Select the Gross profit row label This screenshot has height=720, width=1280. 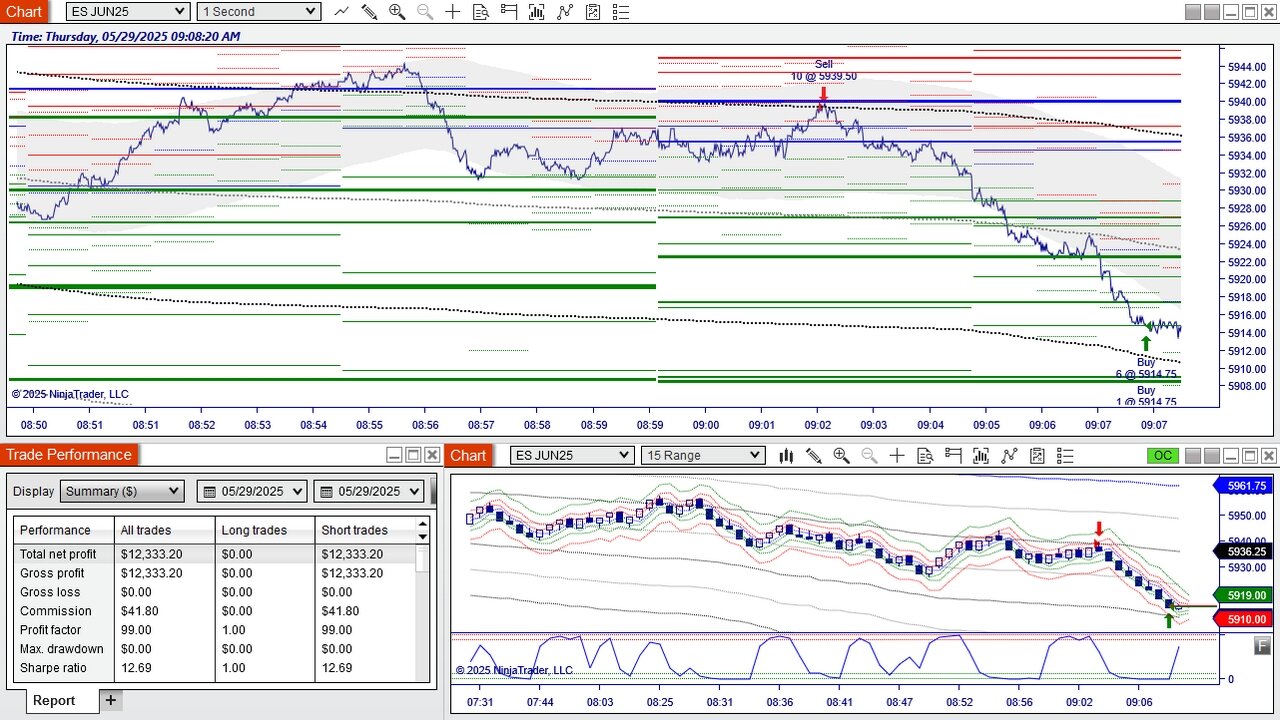[x=52, y=573]
